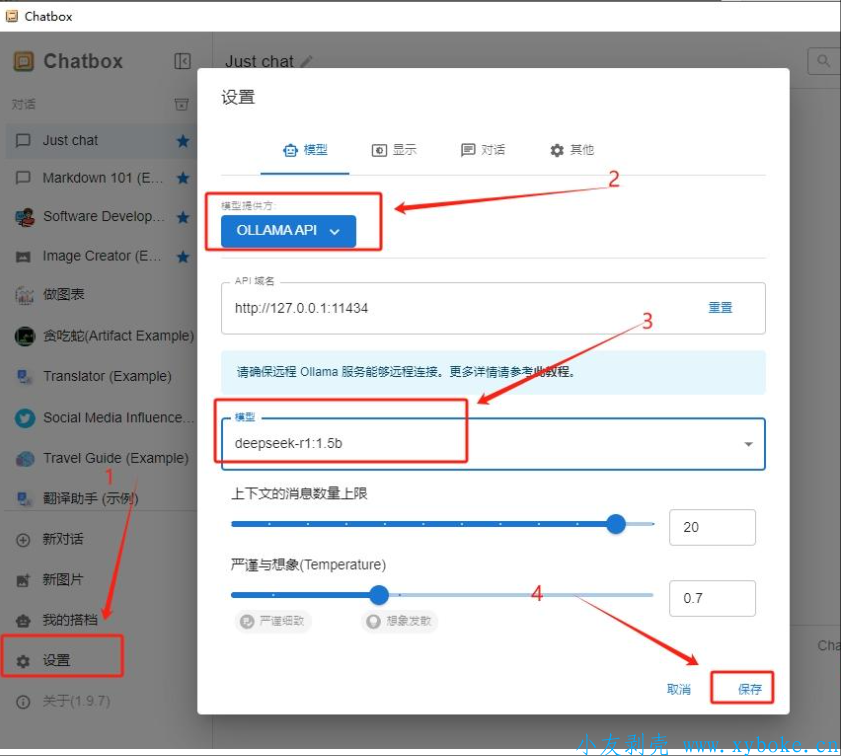The image size is (841, 756).
Task: Click the 保存 button
Action: [749, 689]
